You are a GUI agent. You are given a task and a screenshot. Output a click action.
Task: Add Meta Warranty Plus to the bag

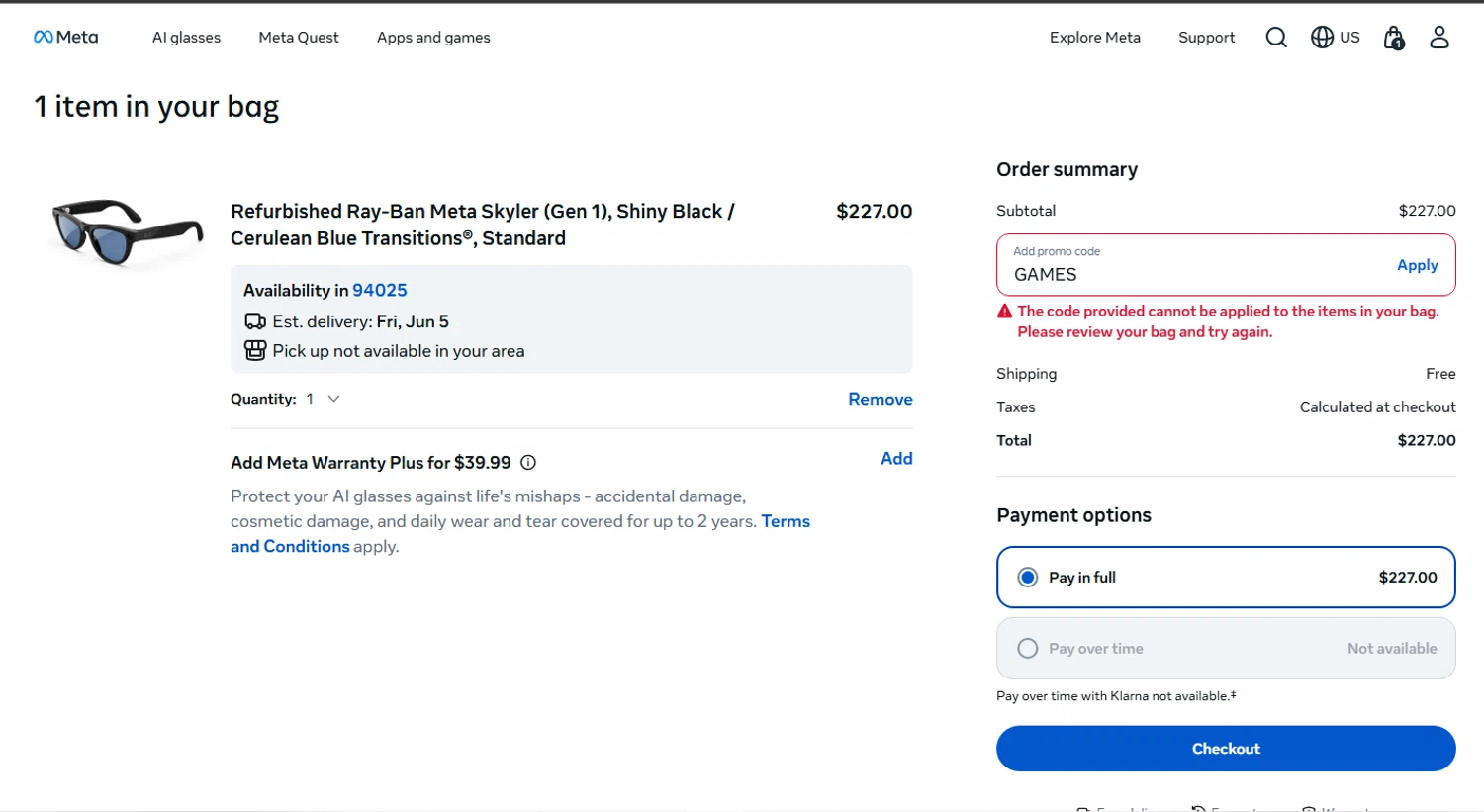896,458
